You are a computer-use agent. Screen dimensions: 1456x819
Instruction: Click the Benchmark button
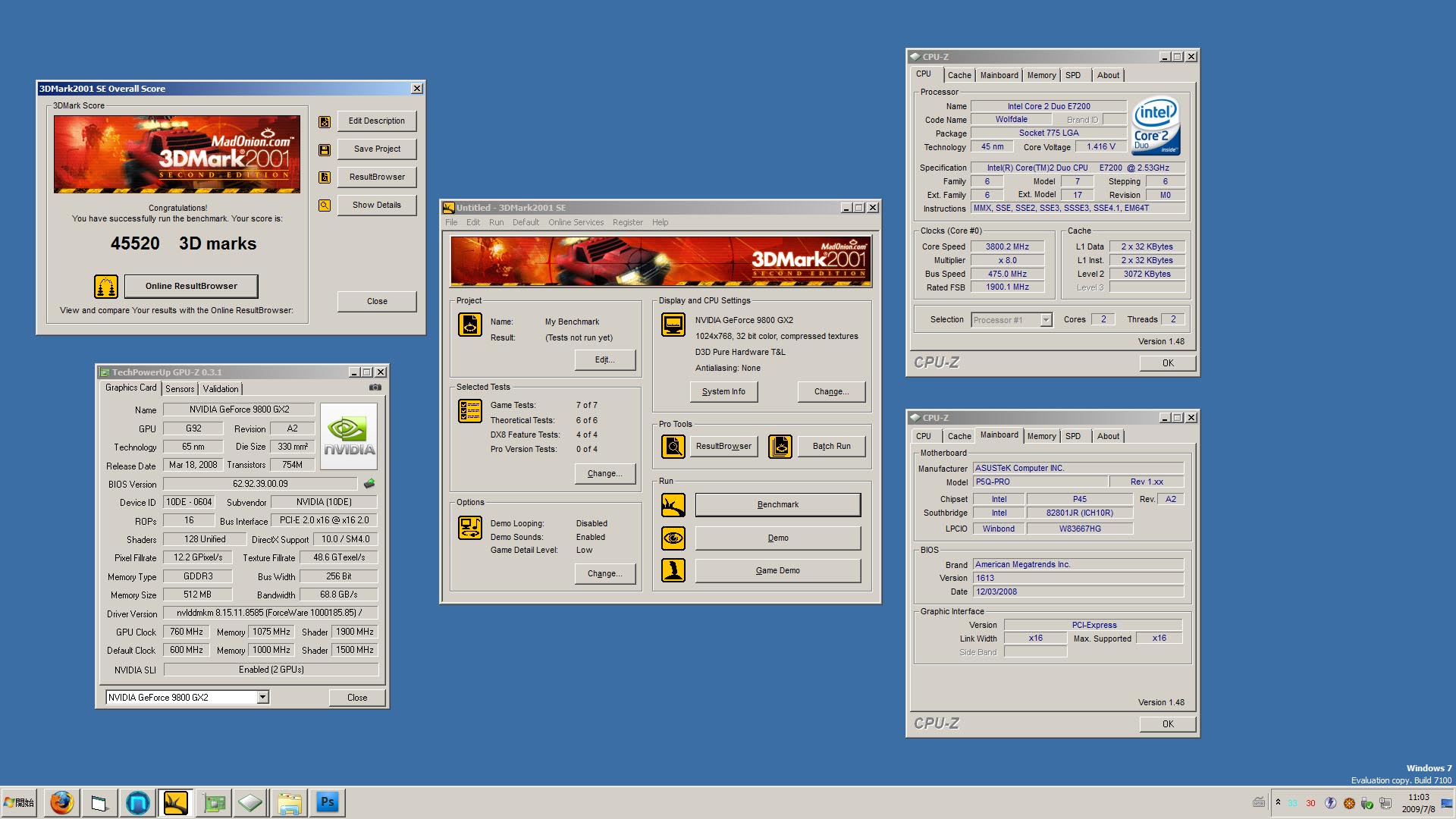[778, 505]
